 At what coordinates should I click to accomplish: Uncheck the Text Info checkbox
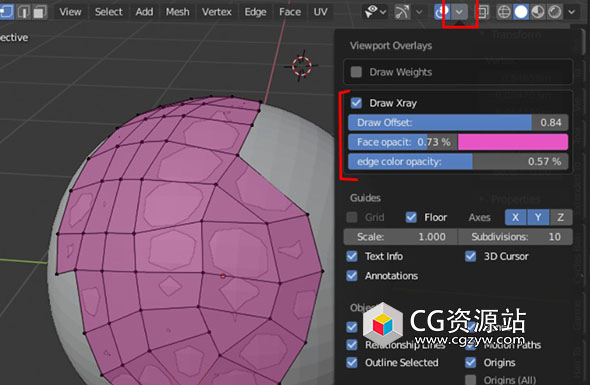(352, 256)
